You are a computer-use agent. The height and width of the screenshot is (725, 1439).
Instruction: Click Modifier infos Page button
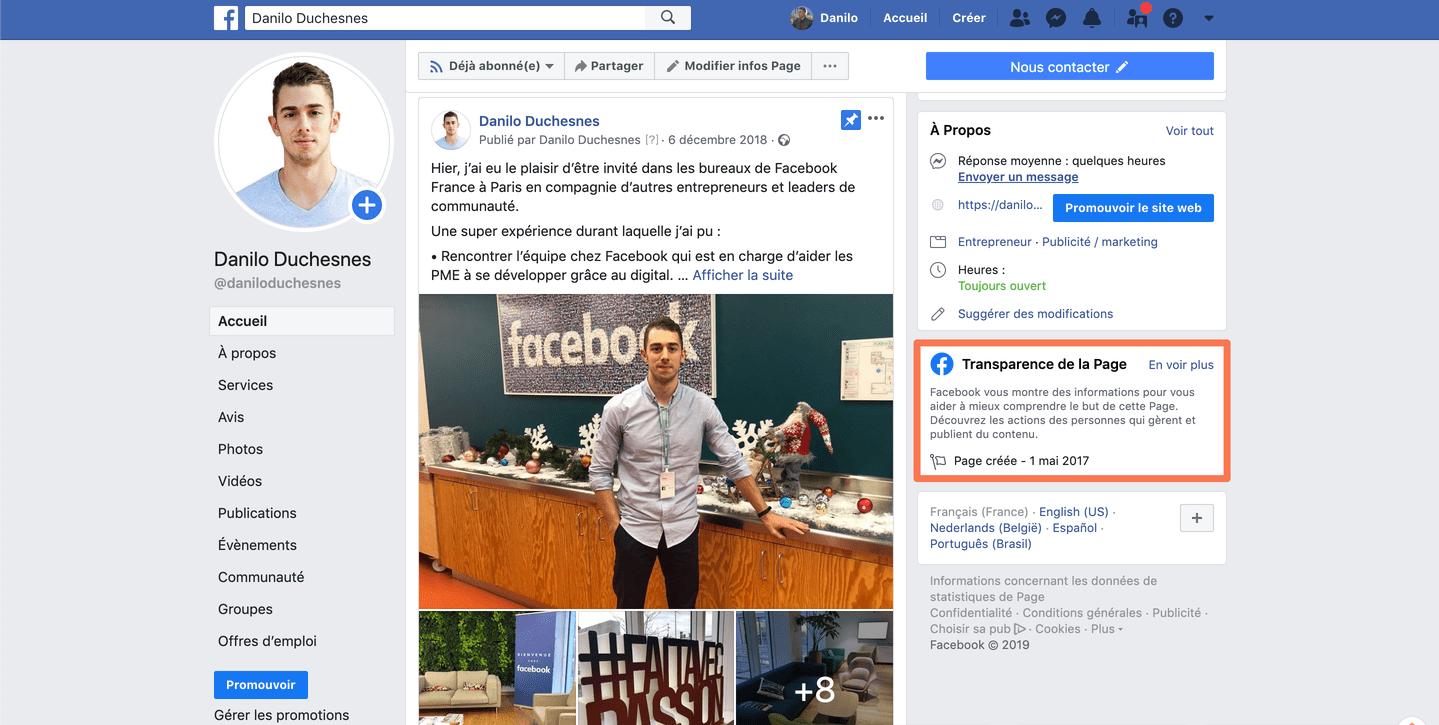[x=733, y=66]
